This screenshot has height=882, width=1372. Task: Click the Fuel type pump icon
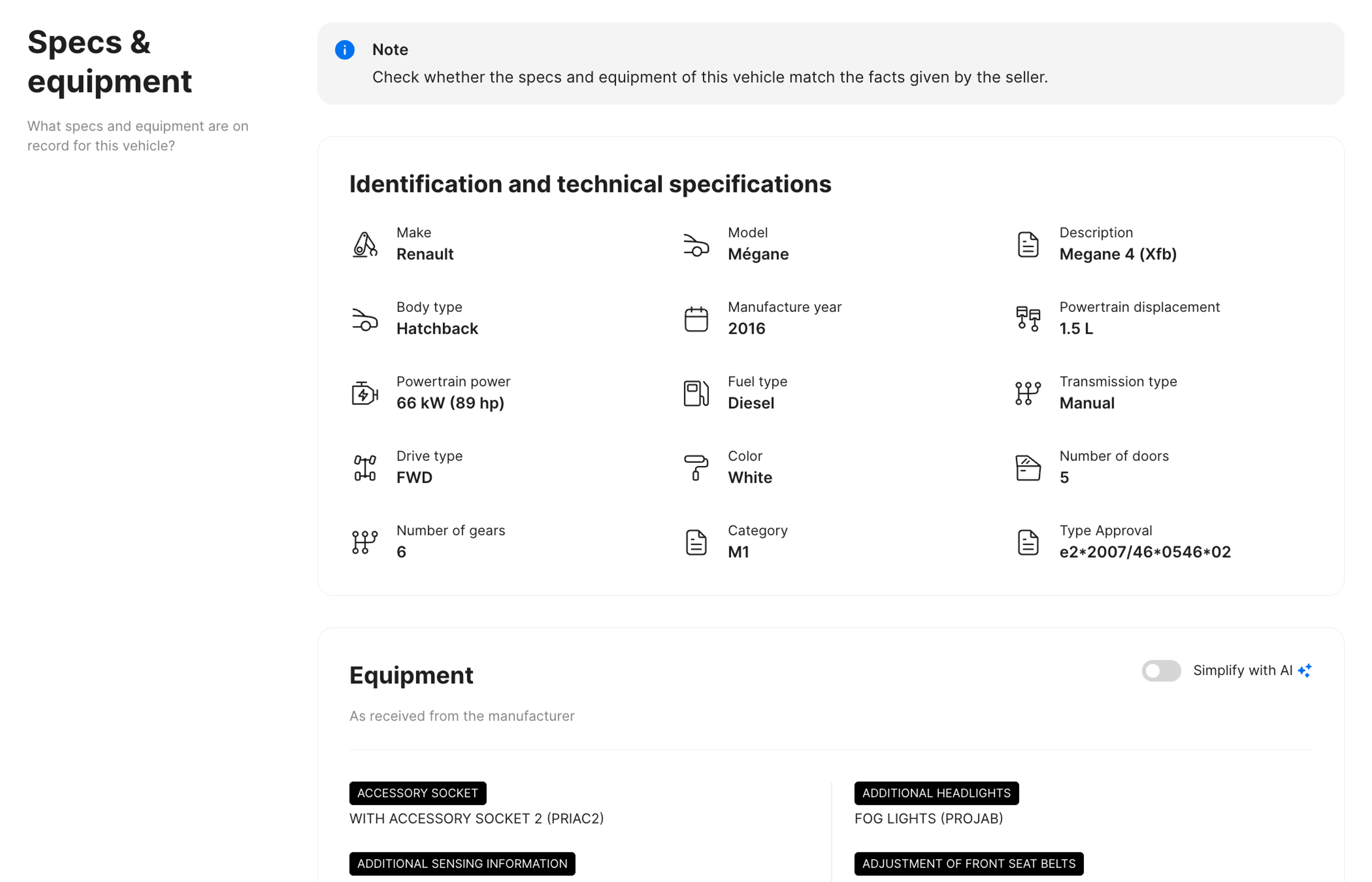tap(696, 393)
